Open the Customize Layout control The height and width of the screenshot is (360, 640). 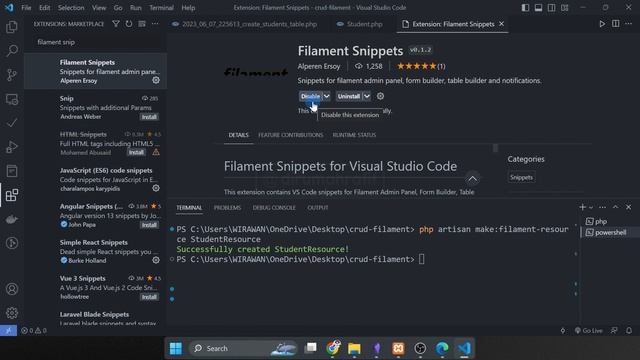[x=564, y=8]
